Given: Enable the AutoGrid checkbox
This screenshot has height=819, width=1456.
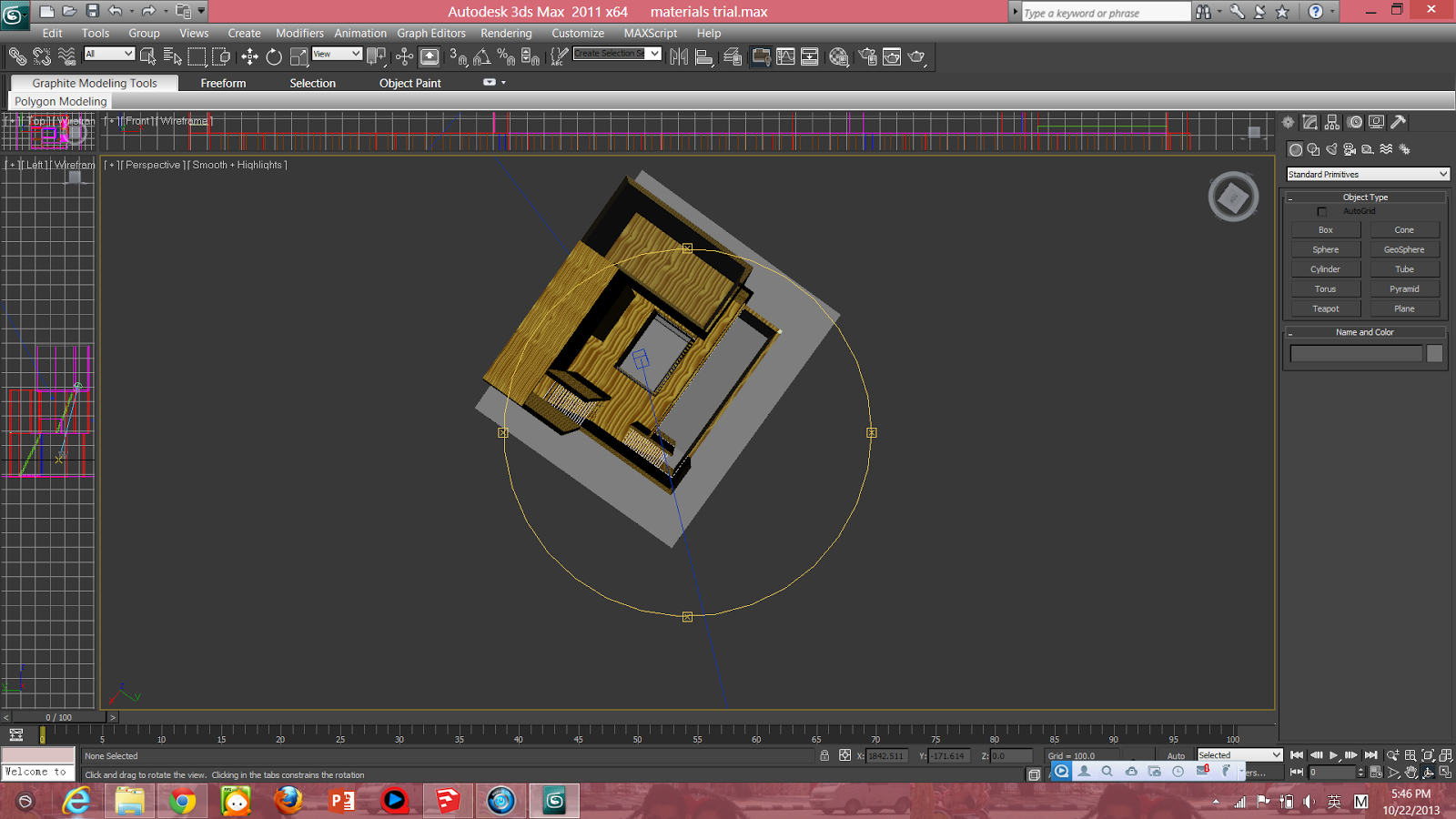Looking at the screenshot, I should click(1322, 211).
